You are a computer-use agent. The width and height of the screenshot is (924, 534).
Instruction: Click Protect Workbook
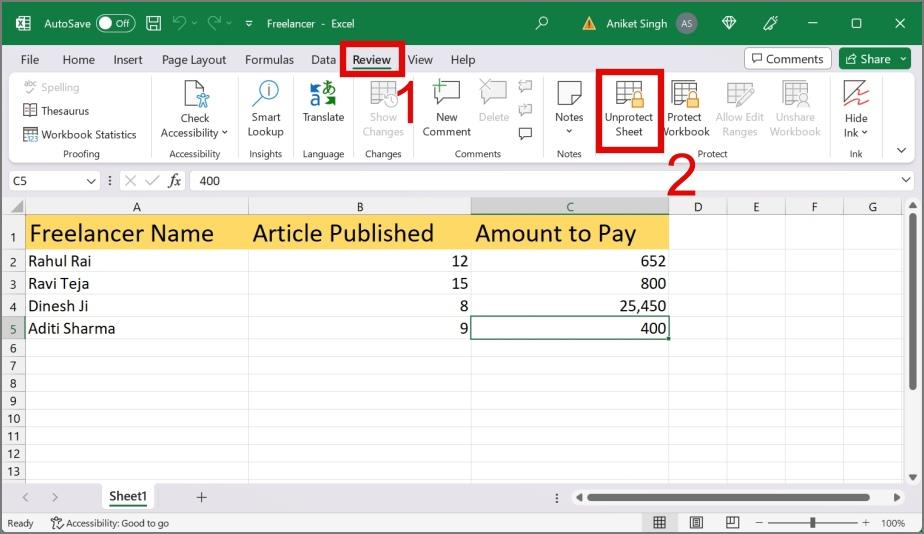[x=685, y=109]
